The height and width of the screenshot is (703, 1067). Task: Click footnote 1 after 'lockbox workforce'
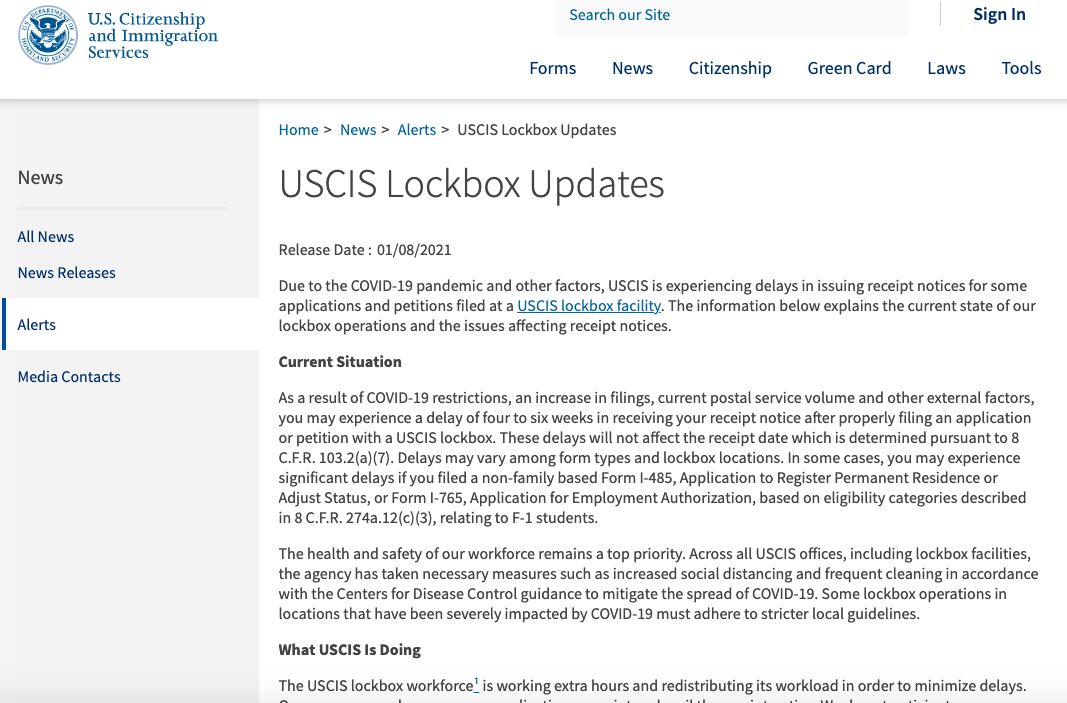pyautogui.click(x=476, y=683)
